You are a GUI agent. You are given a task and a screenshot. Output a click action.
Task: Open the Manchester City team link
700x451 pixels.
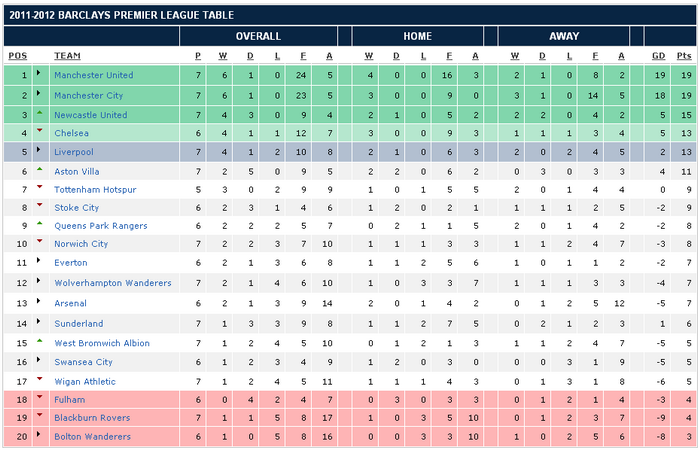tap(90, 95)
